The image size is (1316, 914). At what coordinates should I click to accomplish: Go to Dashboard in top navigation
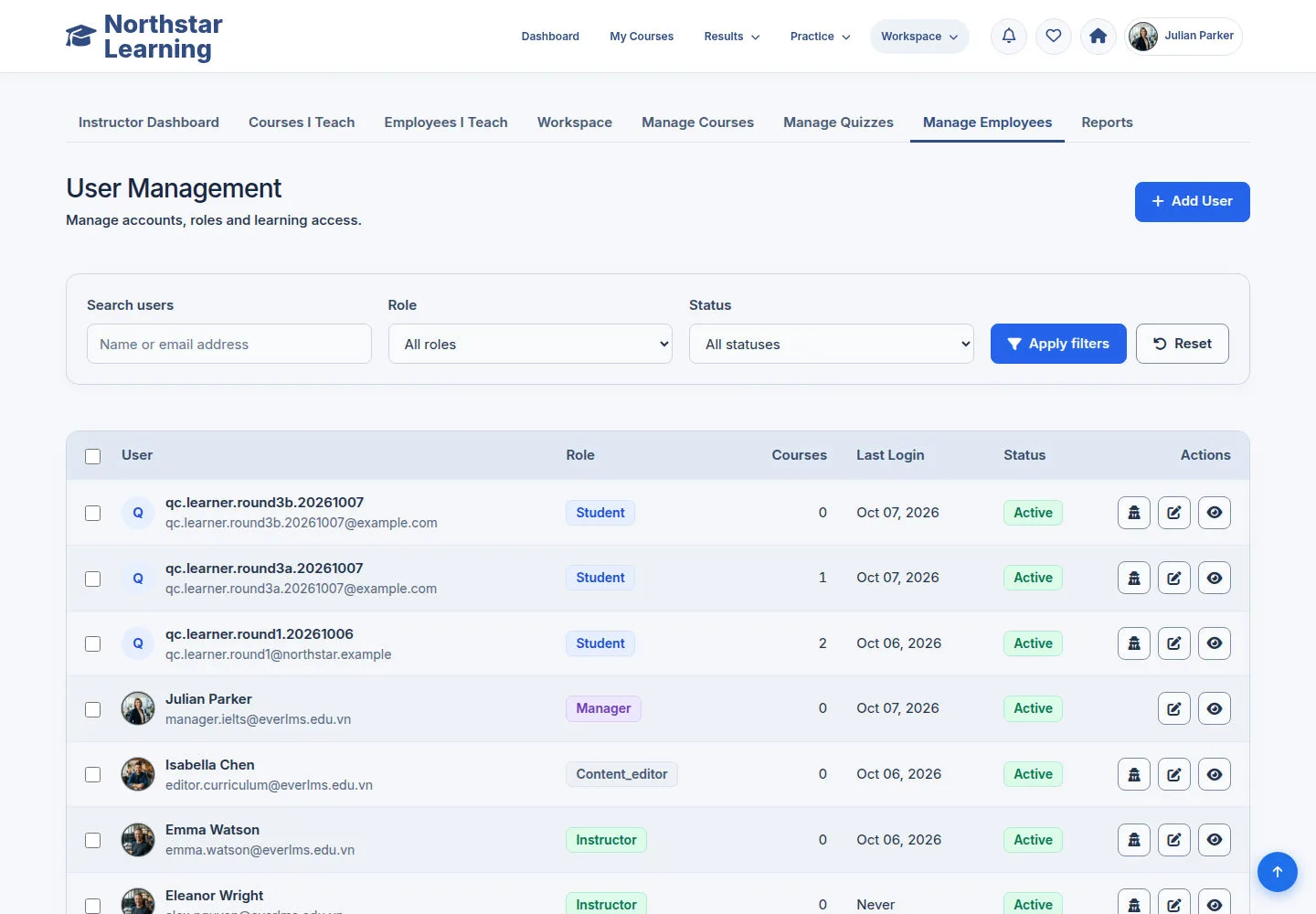pyautogui.click(x=550, y=37)
